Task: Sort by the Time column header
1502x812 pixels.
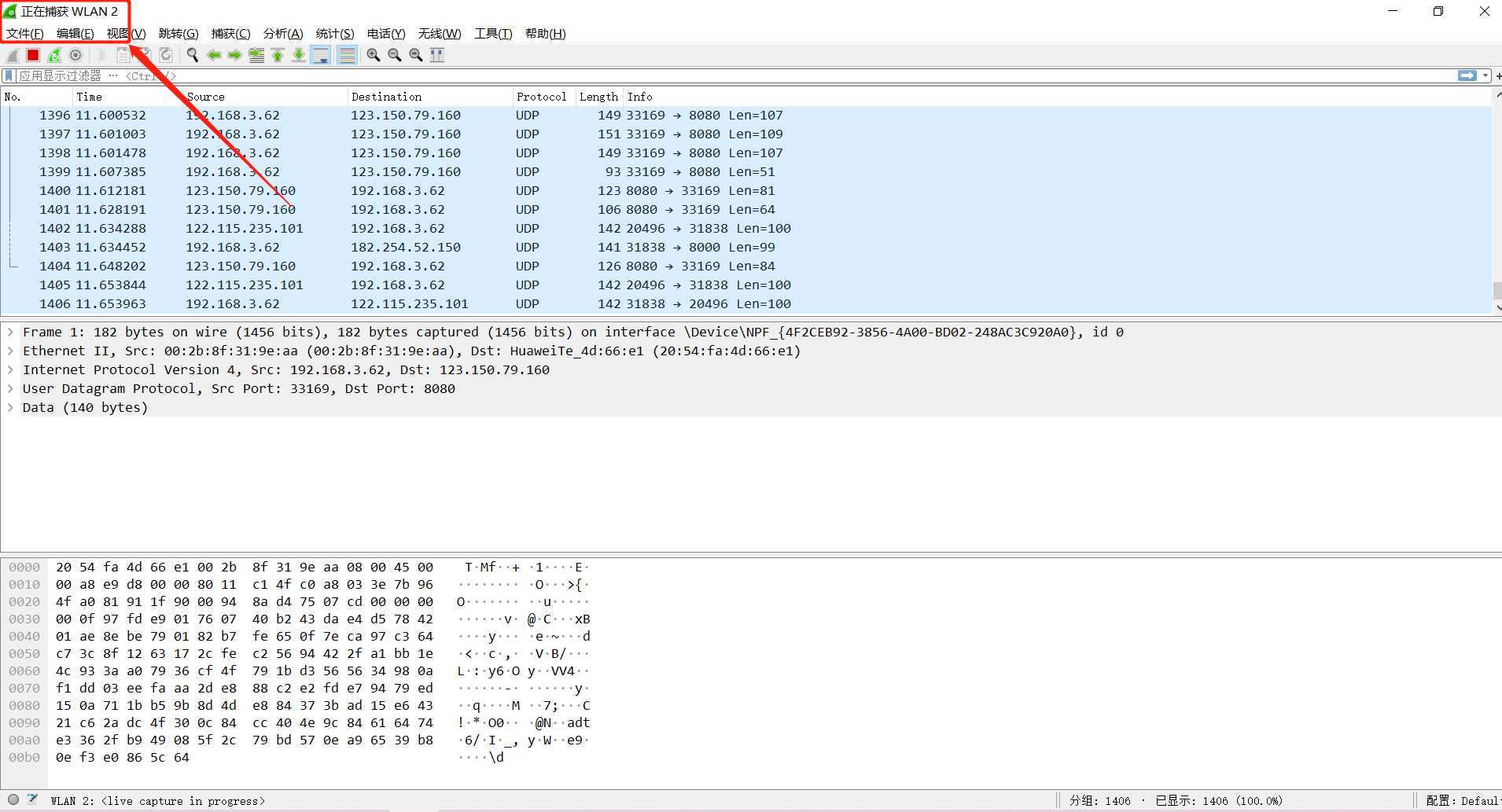Action: 127,97
